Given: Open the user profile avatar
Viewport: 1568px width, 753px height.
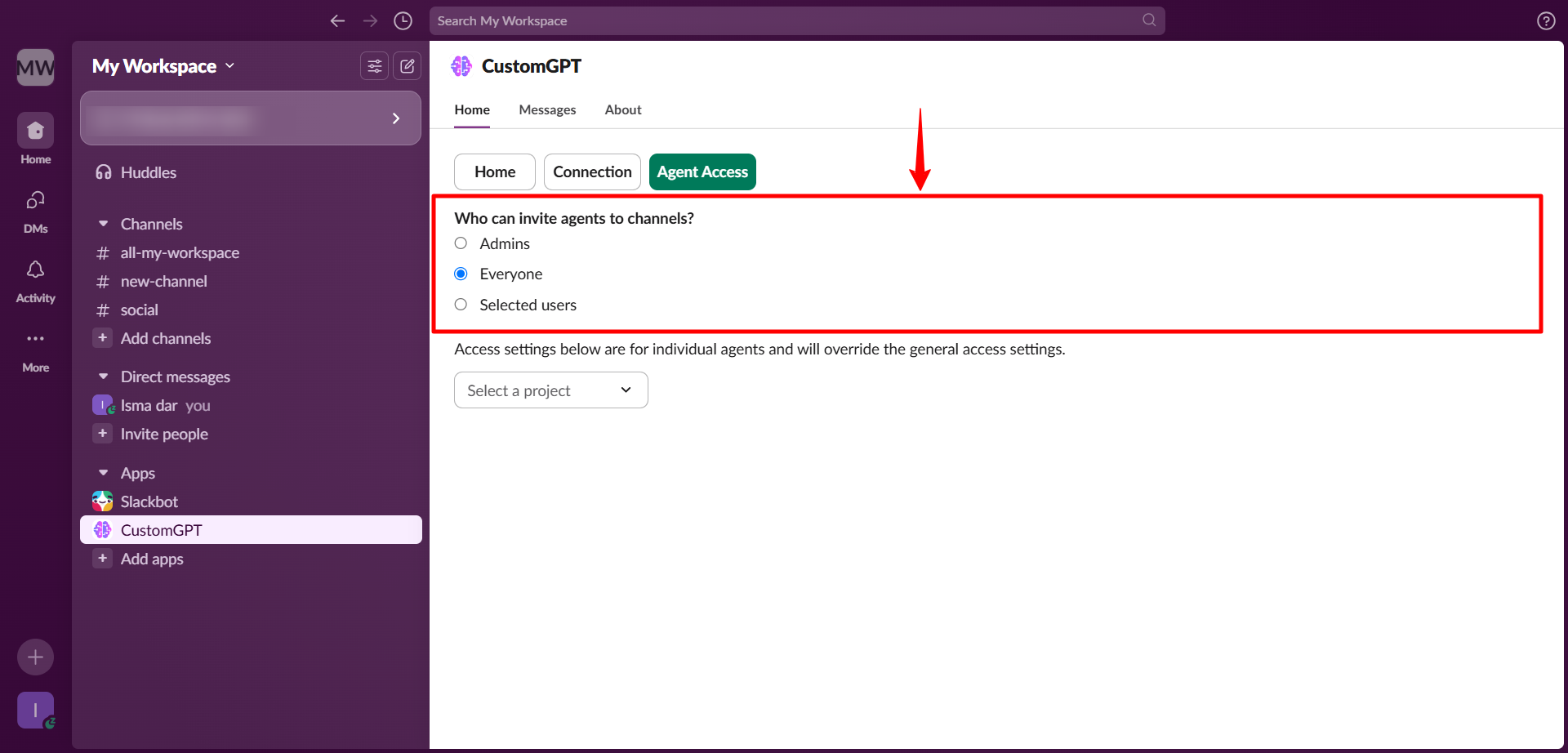Looking at the screenshot, I should tap(36, 711).
